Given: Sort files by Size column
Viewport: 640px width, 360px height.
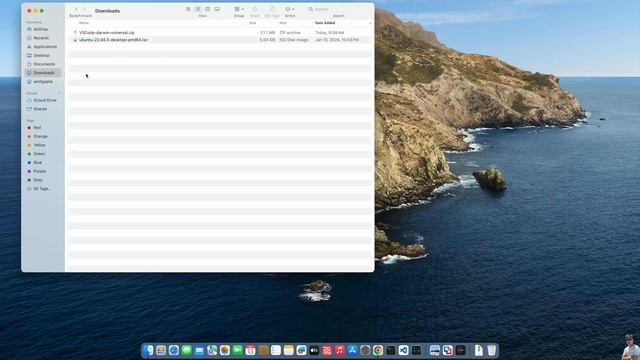Looking at the screenshot, I should (x=253, y=23).
